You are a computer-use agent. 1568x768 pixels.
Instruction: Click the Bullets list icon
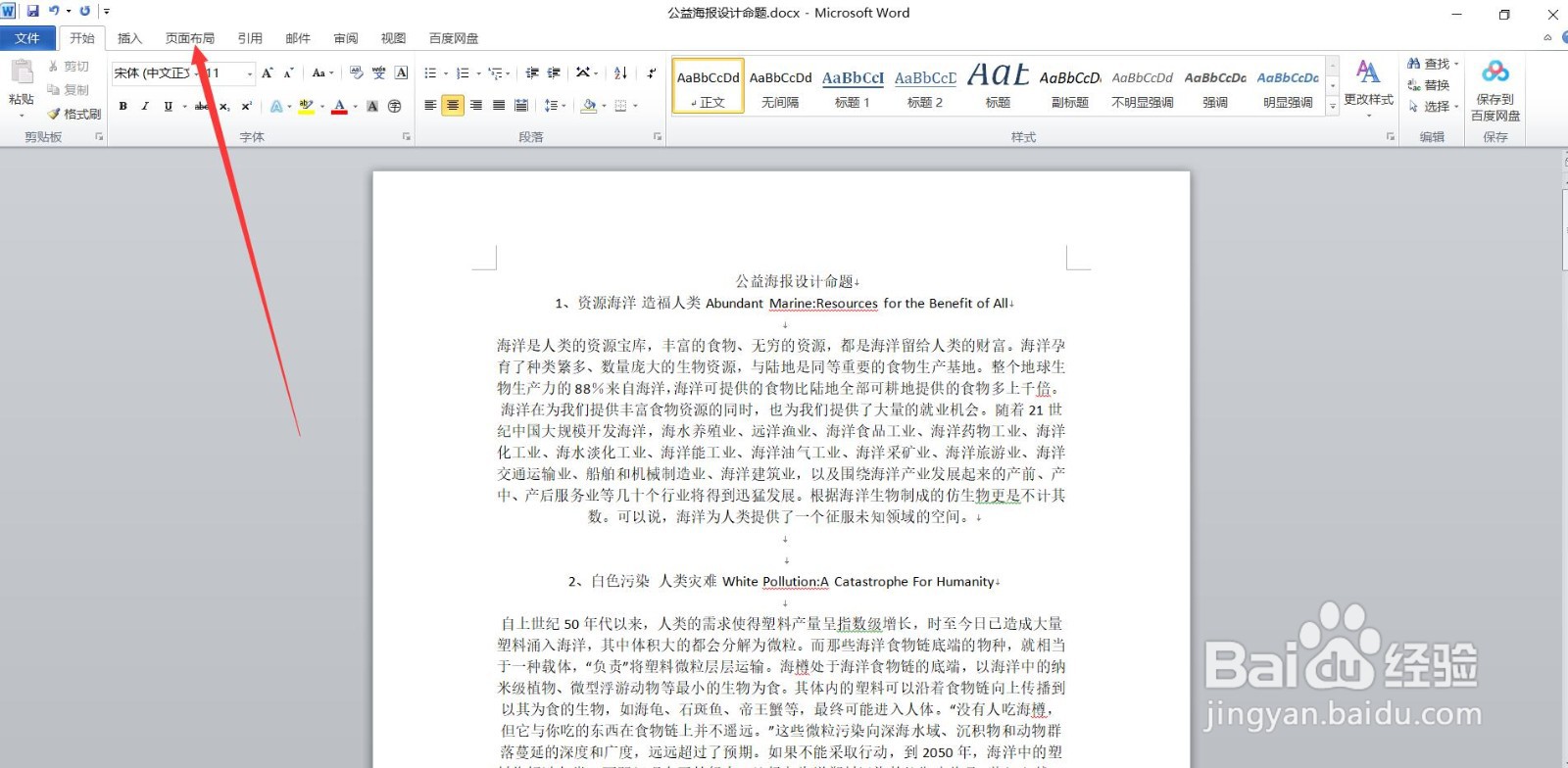(430, 73)
